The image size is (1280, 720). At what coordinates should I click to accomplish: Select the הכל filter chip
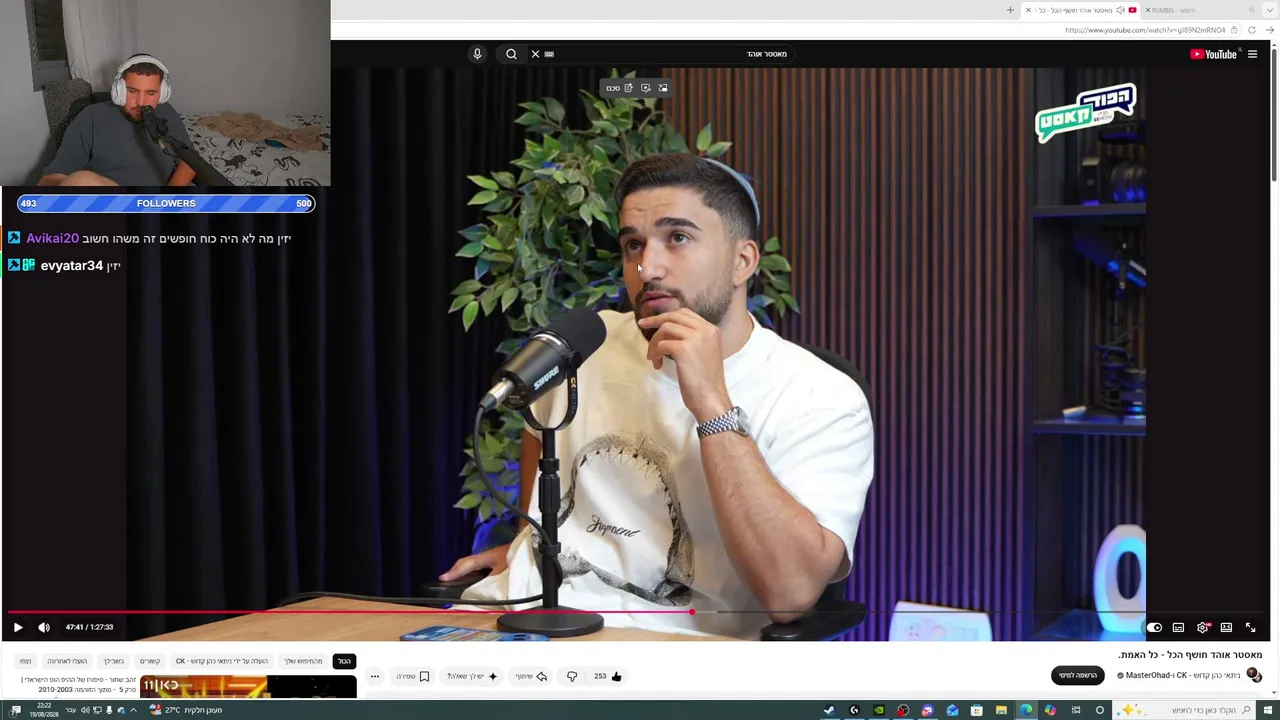pos(344,661)
